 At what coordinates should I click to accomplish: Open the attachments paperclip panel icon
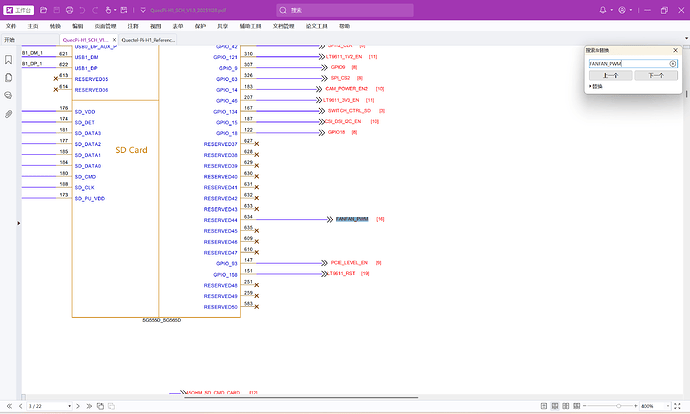pyautogui.click(x=8, y=114)
